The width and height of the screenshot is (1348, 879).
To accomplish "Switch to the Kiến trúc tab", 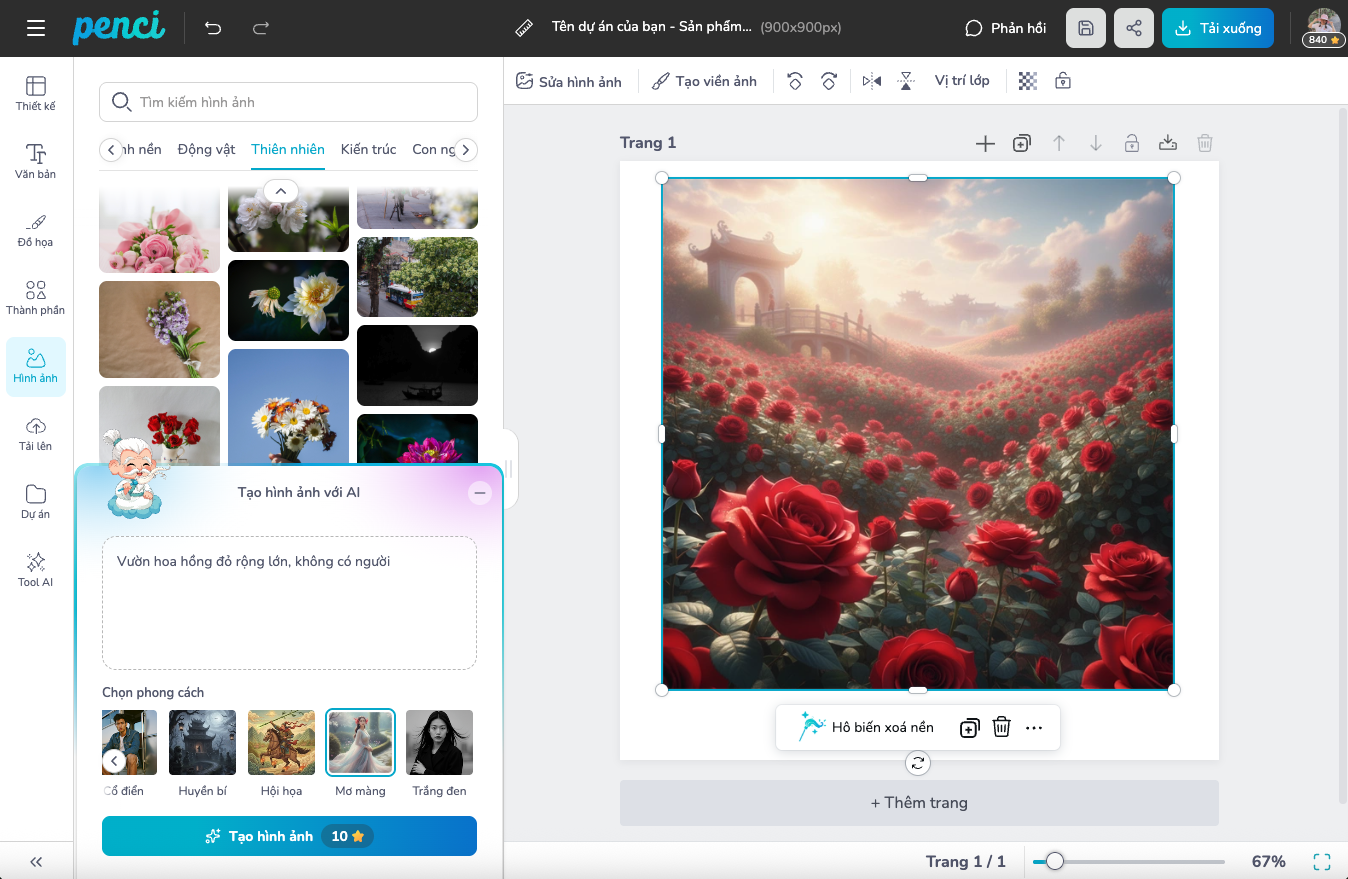I will 368,149.
